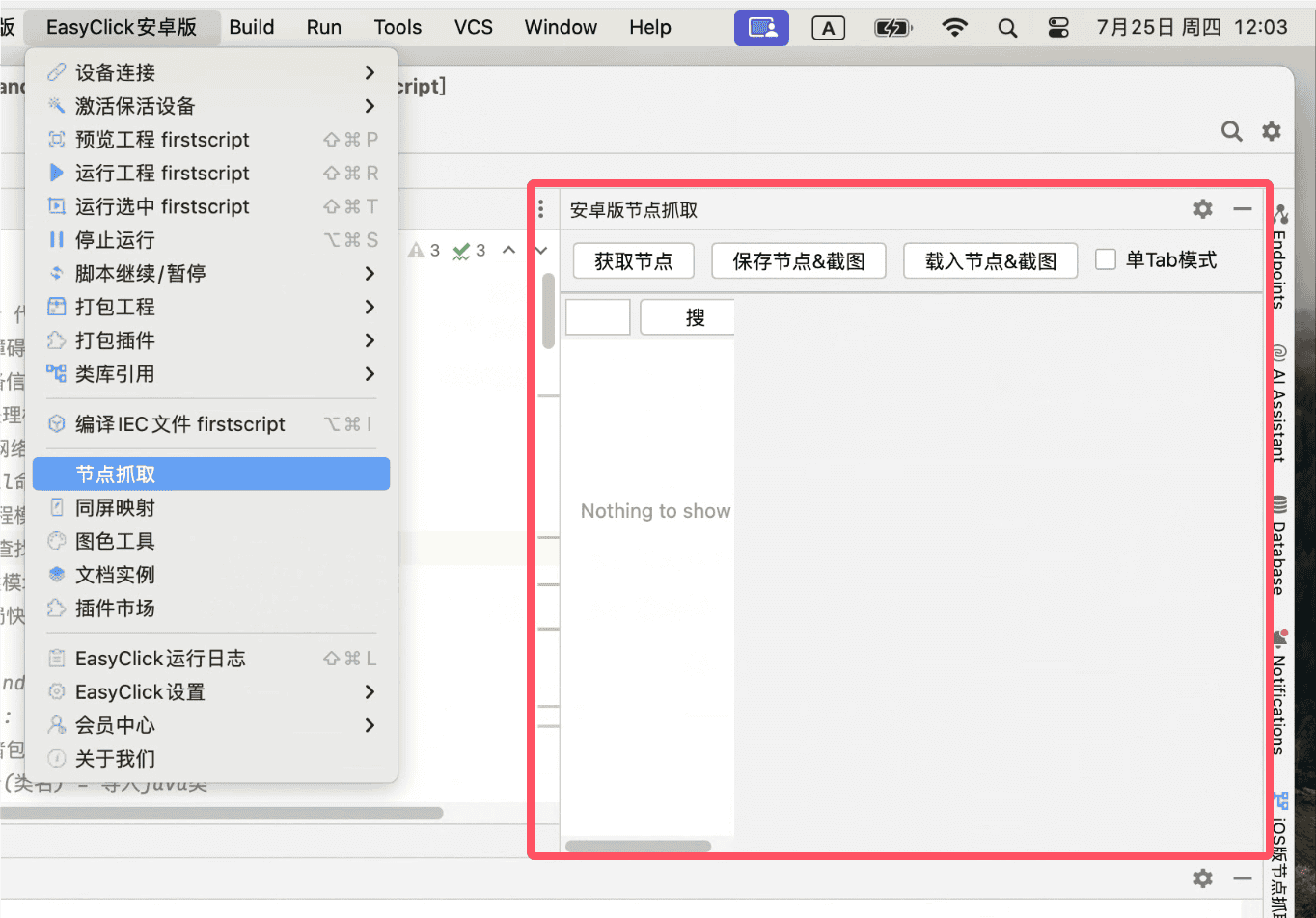Screen dimensions: 1316x918
Task: Select the highlighted 节点抓取 menu item
Action: [x=211, y=474]
